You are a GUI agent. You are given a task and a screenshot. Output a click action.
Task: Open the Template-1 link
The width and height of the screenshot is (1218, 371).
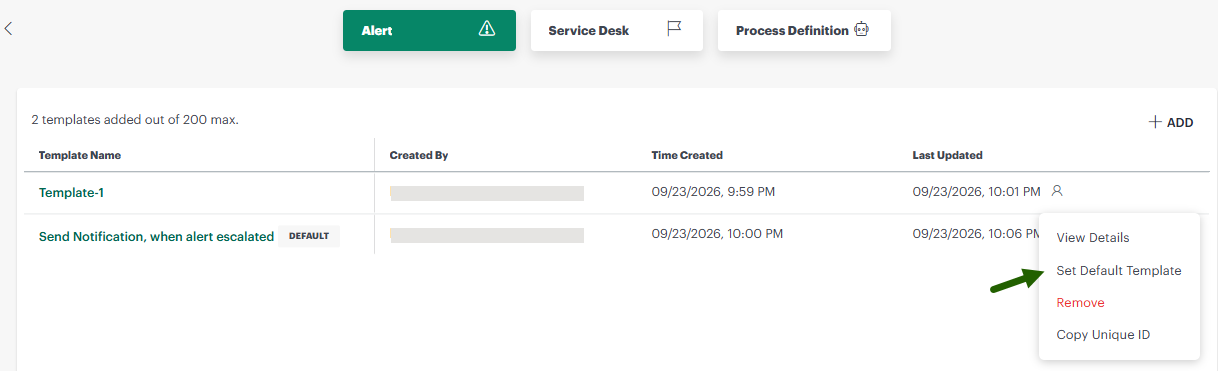tap(71, 193)
